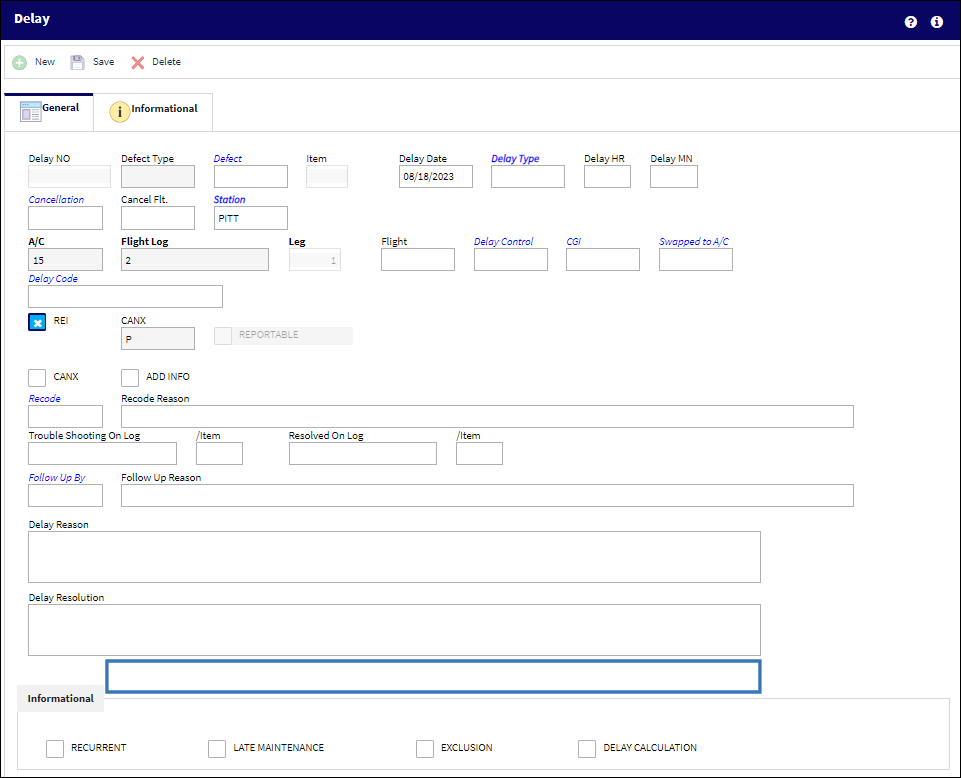Tick the REPORTABLE checkbox
The image size is (961, 778).
point(223,335)
